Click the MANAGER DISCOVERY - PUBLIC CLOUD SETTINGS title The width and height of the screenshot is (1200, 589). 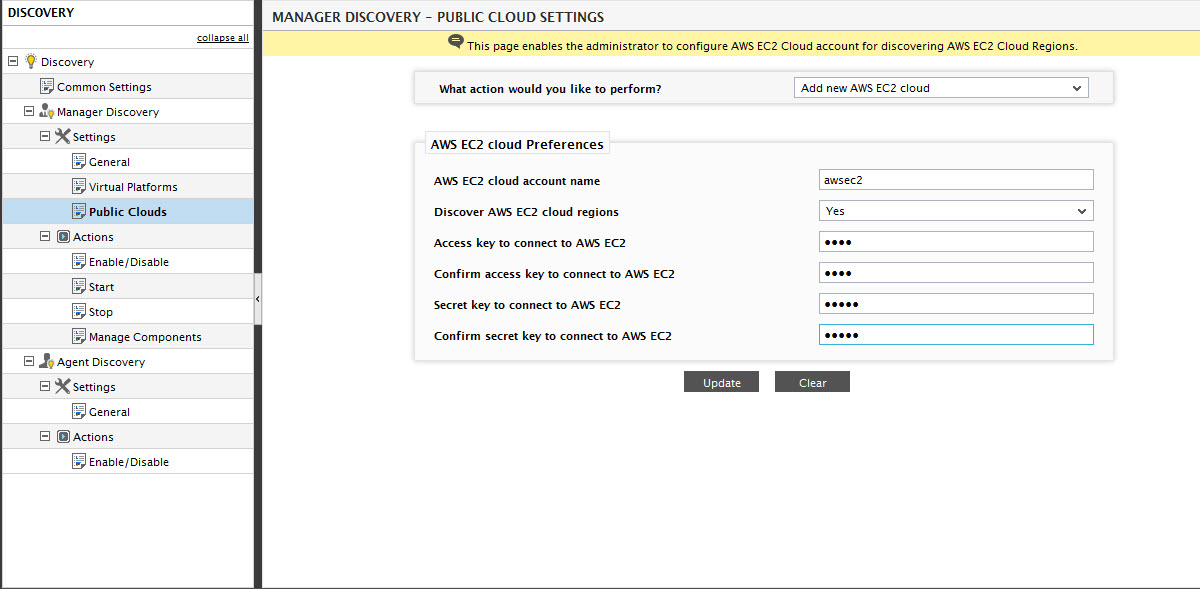point(438,17)
